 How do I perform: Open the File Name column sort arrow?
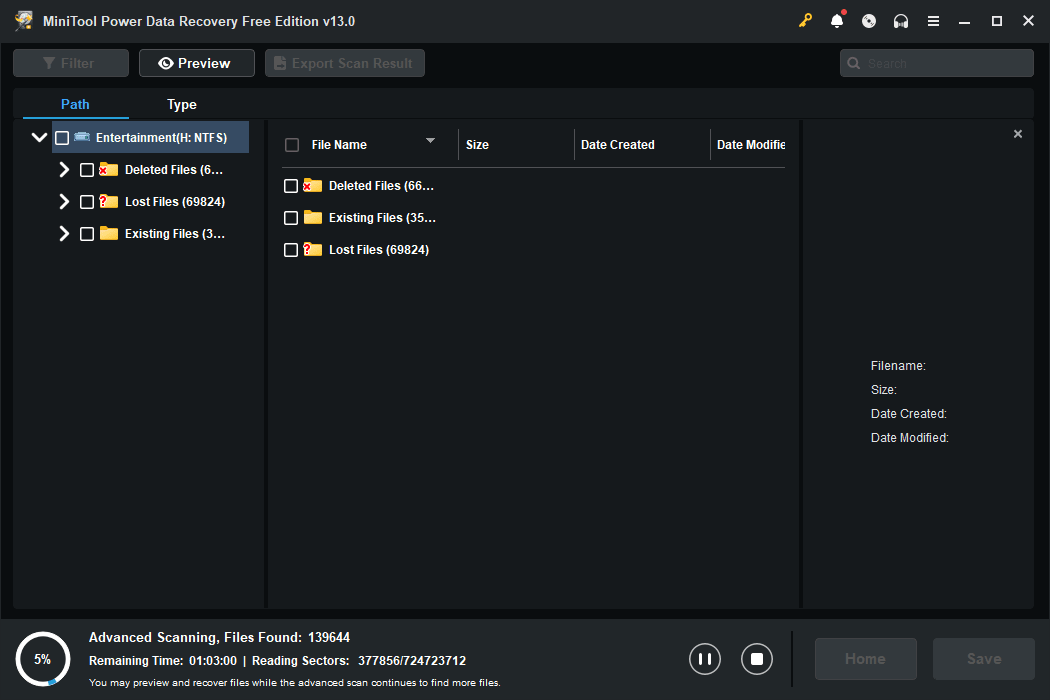coord(431,141)
